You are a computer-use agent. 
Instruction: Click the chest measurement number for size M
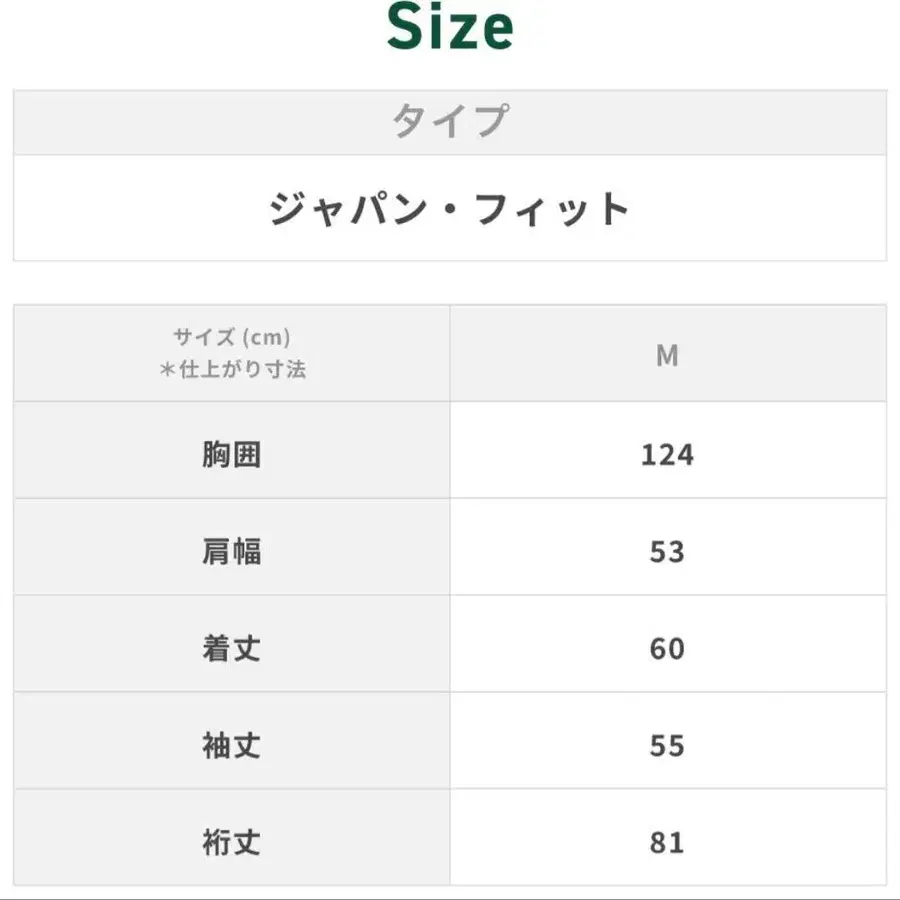coord(667,455)
